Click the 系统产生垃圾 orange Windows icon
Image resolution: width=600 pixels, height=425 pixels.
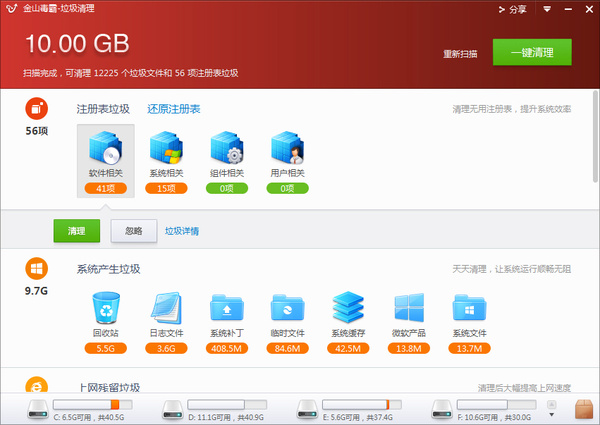pos(37,269)
